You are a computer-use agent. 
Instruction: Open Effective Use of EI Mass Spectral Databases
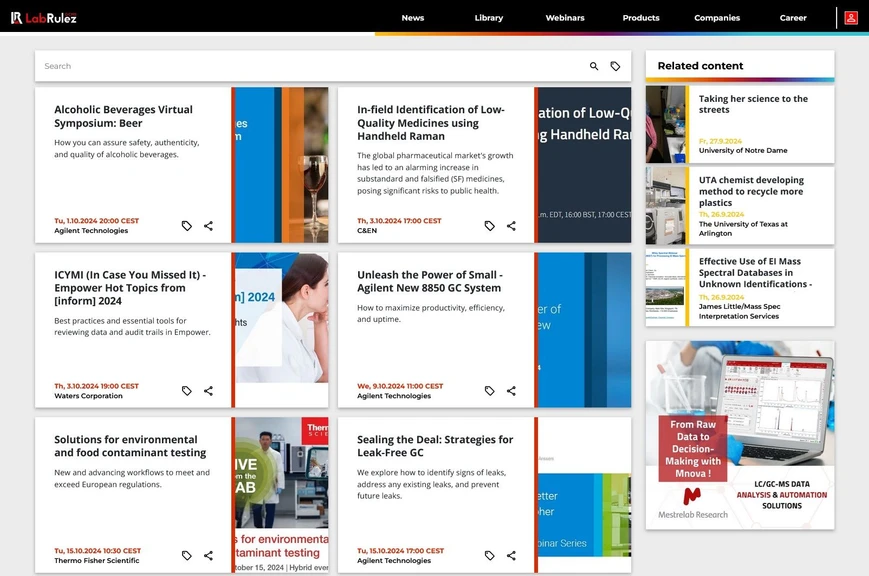tap(755, 273)
